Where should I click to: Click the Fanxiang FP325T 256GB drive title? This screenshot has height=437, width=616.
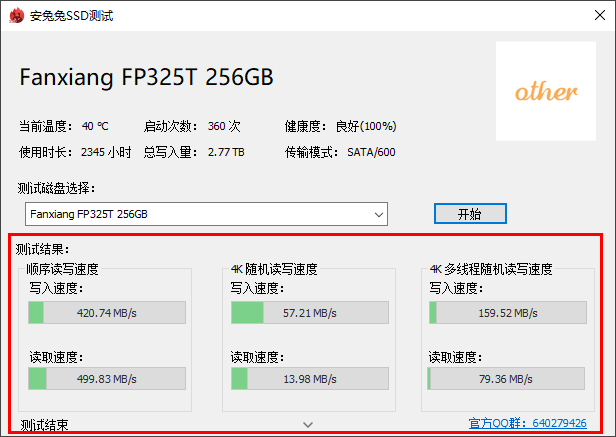[146, 78]
